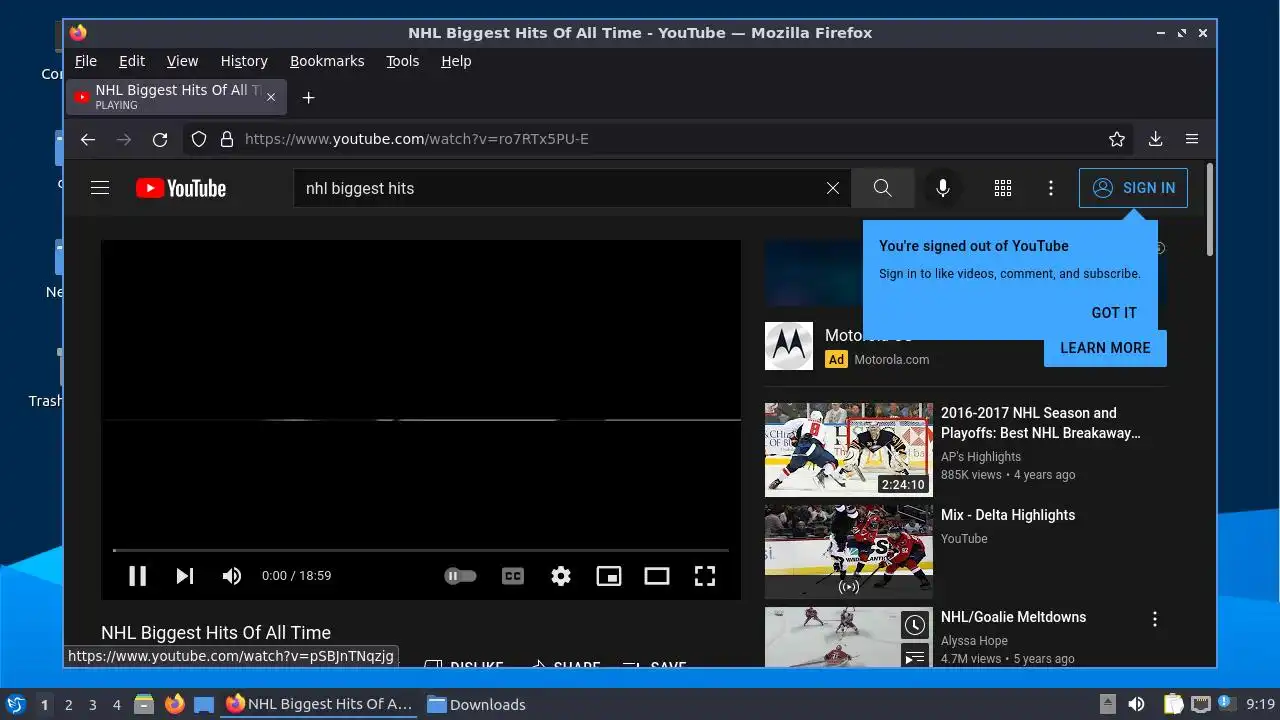This screenshot has width=1280, height=720.
Task: Select the NHL Biggest Hits browser tab
Action: coord(177,97)
